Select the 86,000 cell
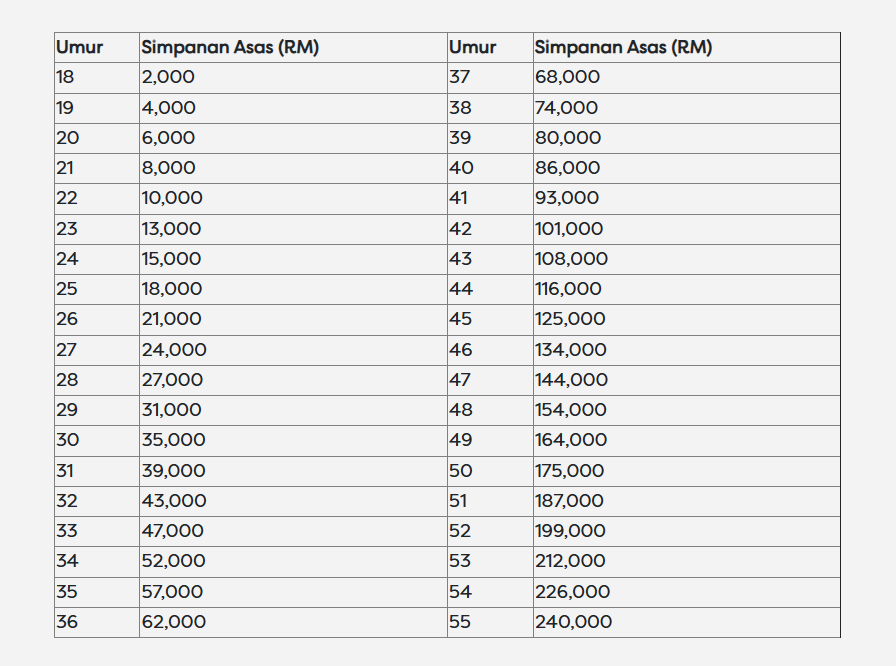 (x=687, y=168)
